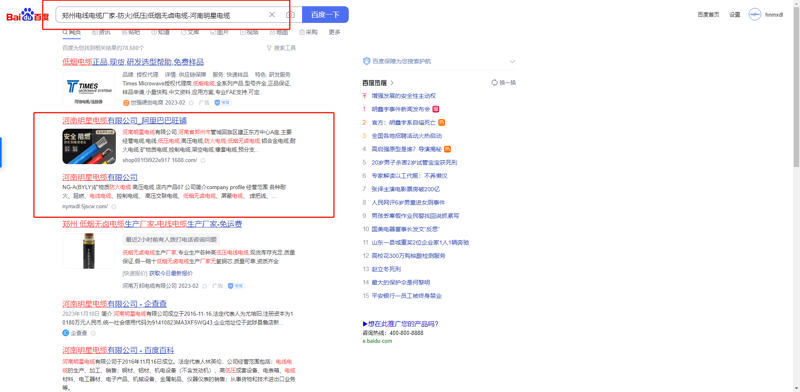
Task: Open 河南明星电缆有限公司 result title
Action: 100,177
